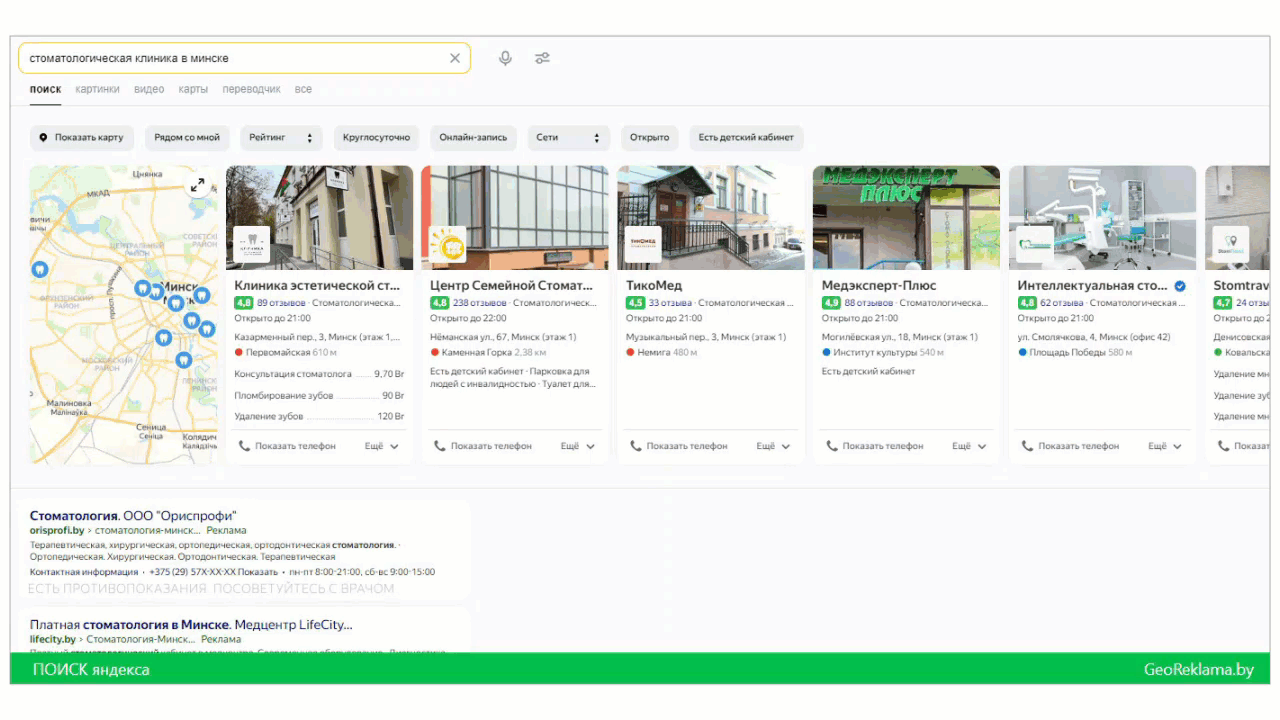Open 88 отзывов link
The height and width of the screenshot is (720, 1280).
[869, 302]
